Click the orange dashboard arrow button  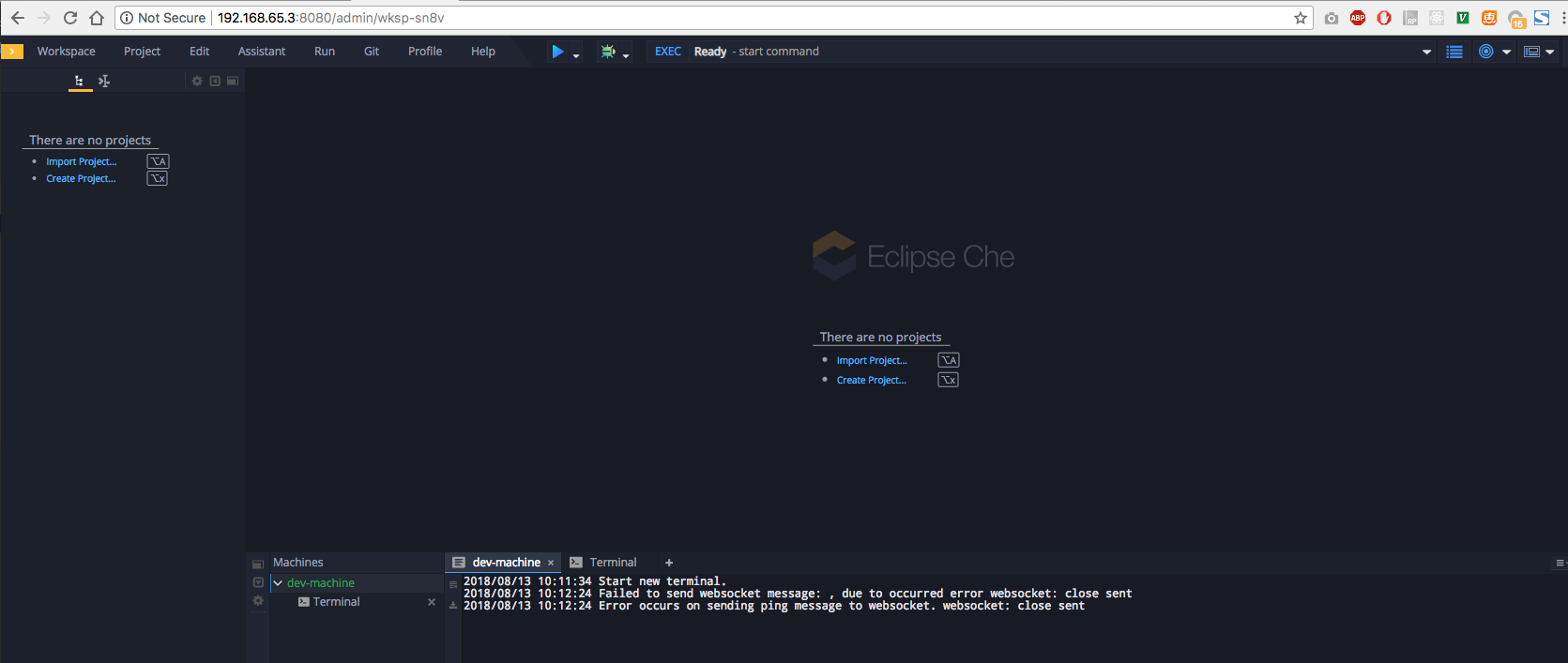coord(12,52)
